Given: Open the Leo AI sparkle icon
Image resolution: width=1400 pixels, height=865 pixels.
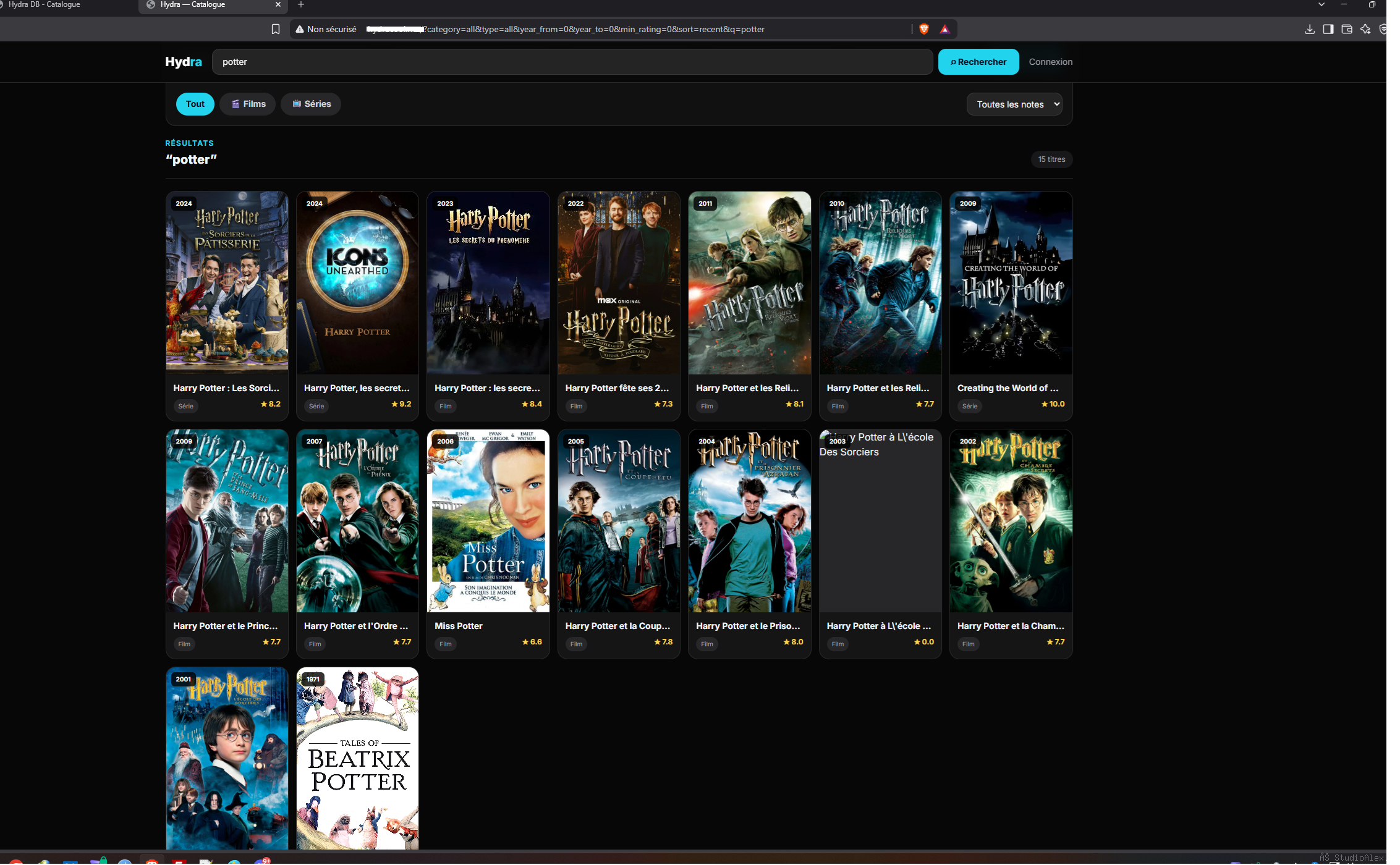Looking at the screenshot, I should point(1365,29).
